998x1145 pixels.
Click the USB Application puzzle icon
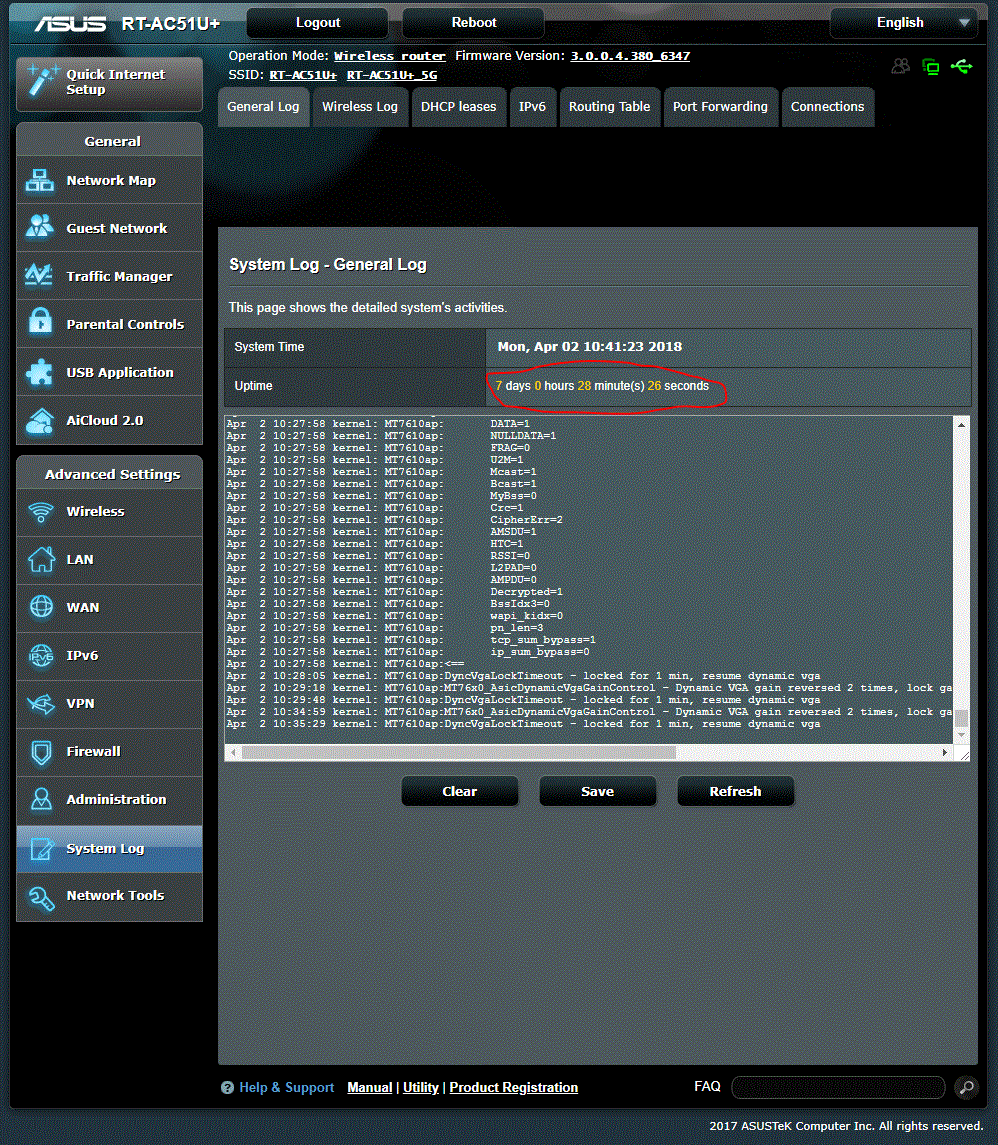pos(42,372)
